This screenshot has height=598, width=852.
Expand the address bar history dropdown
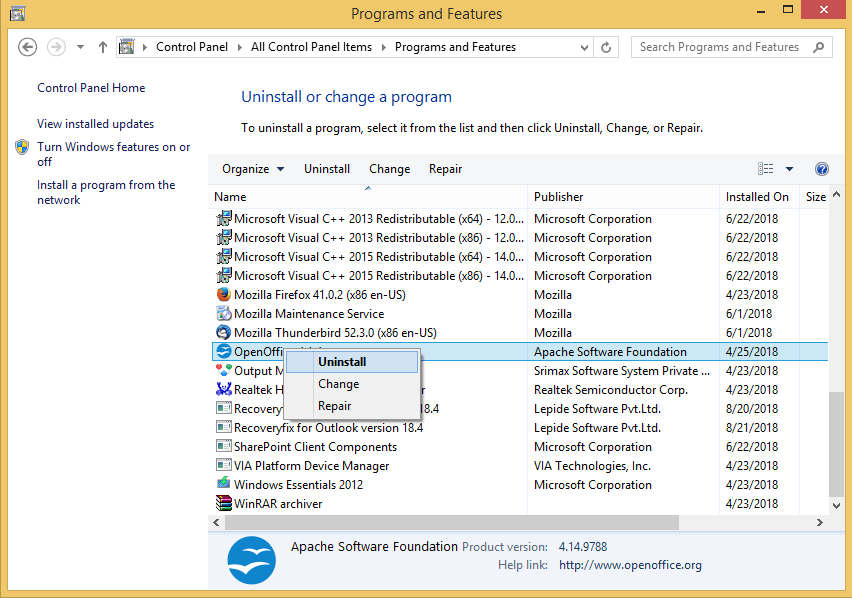pos(584,48)
